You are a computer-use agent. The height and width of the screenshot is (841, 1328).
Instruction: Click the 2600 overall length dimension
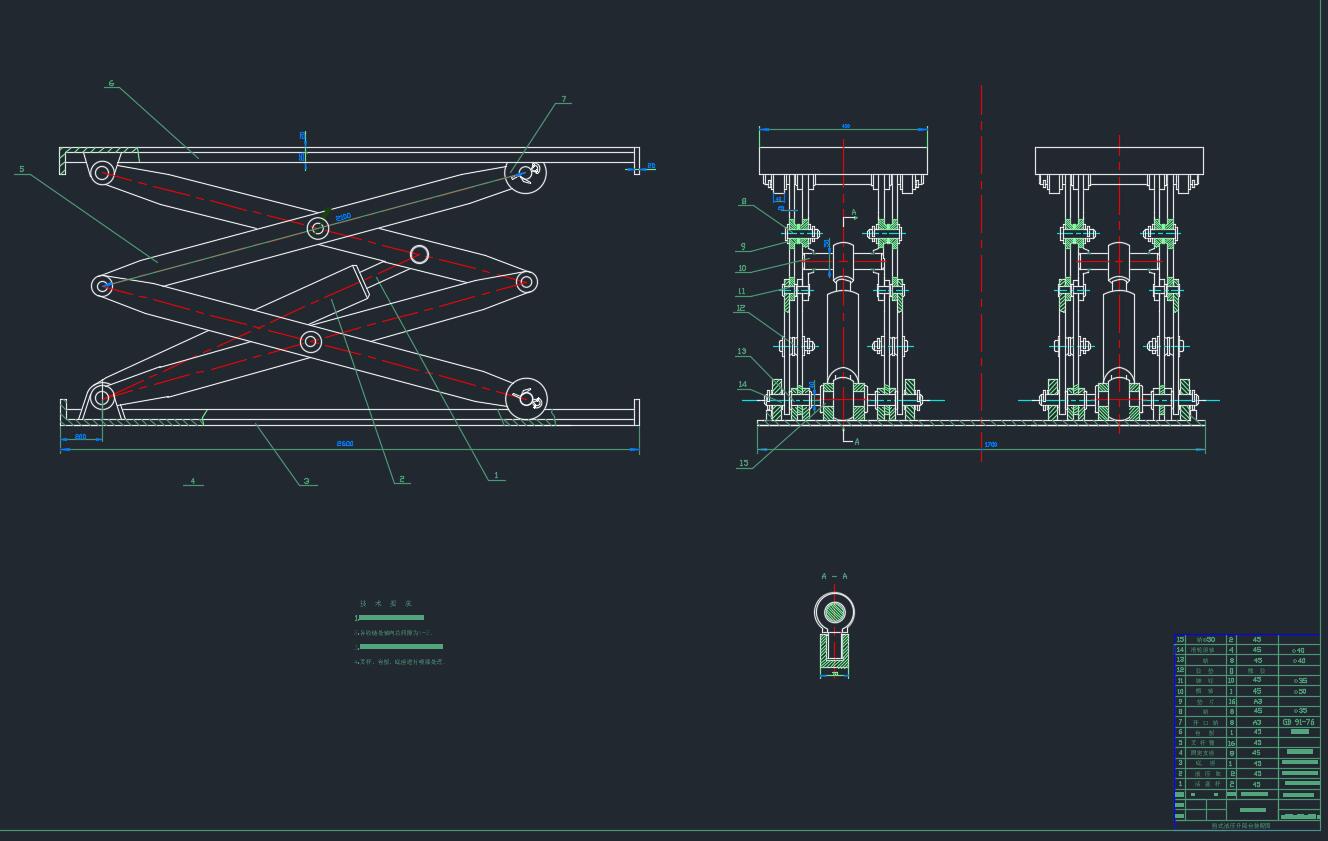[345, 443]
